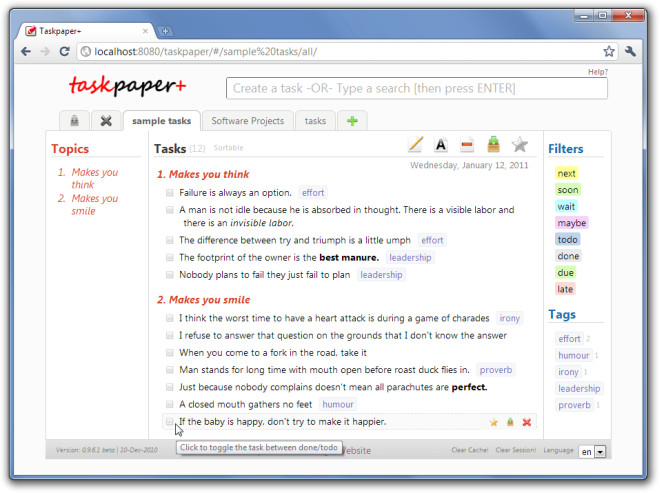Viewport: 660px width, 493px height.
Task: Delete the 'If the baby is happy' task
Action: click(527, 422)
